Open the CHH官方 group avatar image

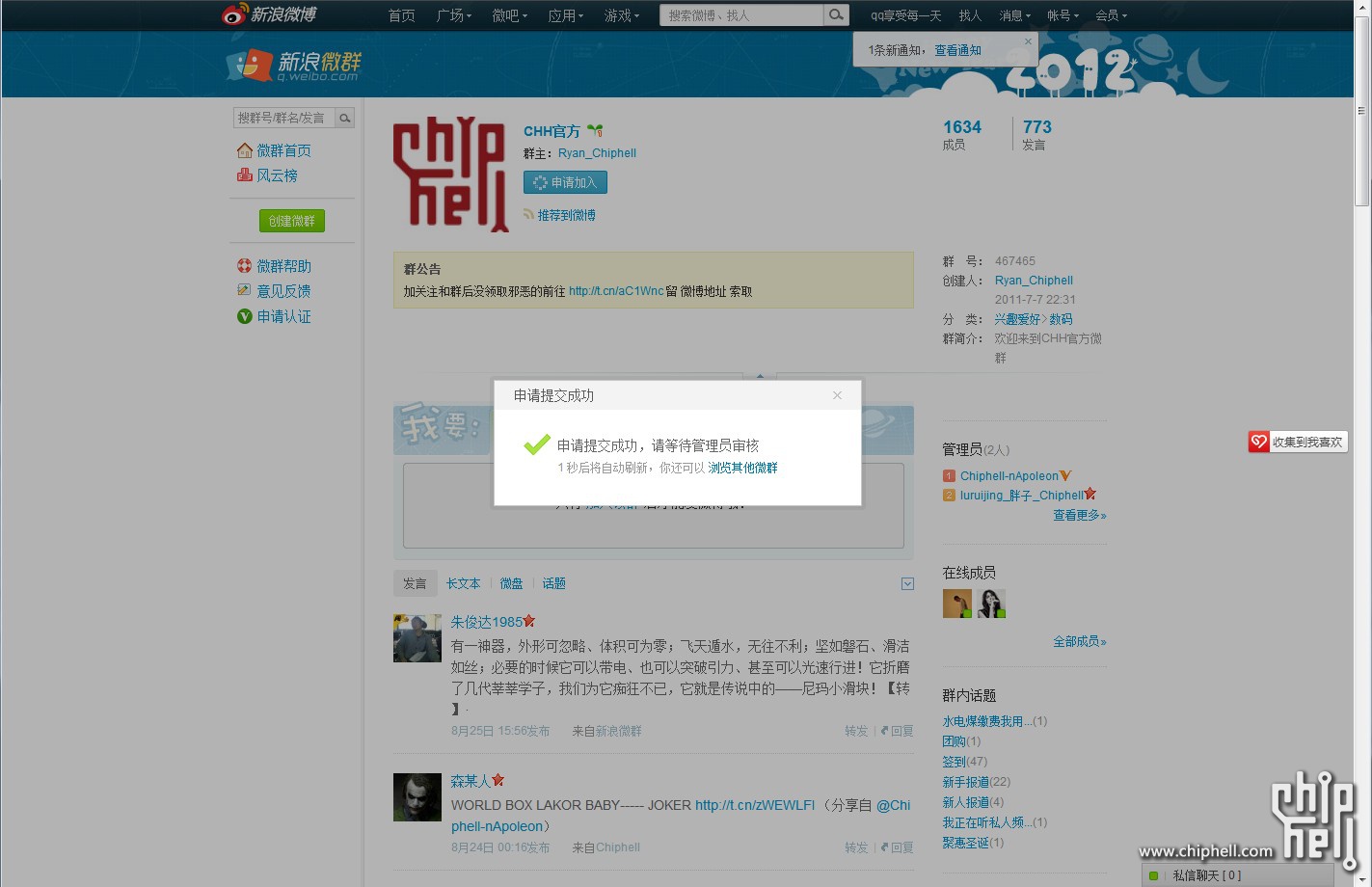click(x=450, y=175)
